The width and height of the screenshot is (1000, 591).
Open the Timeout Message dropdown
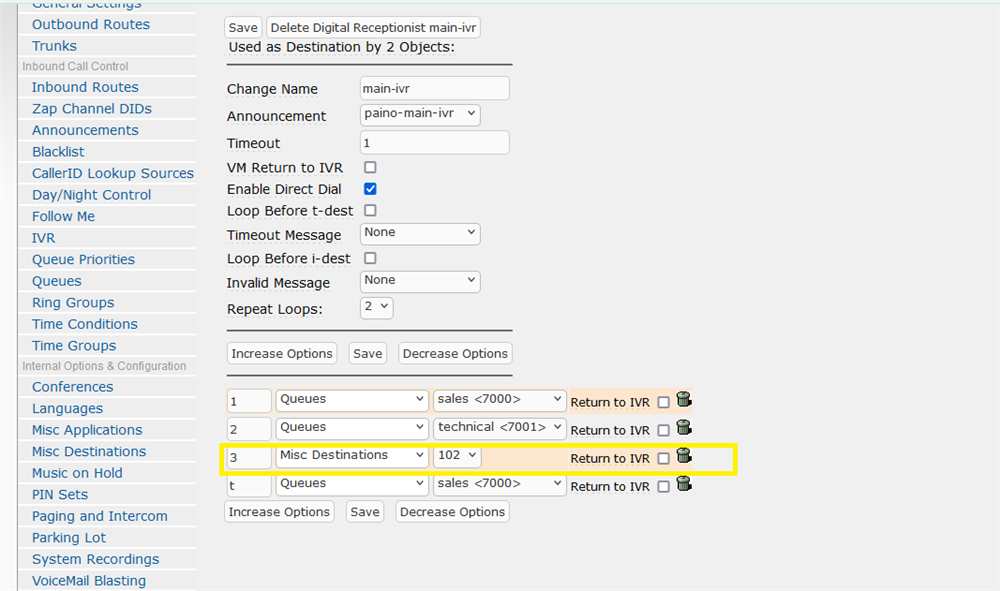coord(420,233)
